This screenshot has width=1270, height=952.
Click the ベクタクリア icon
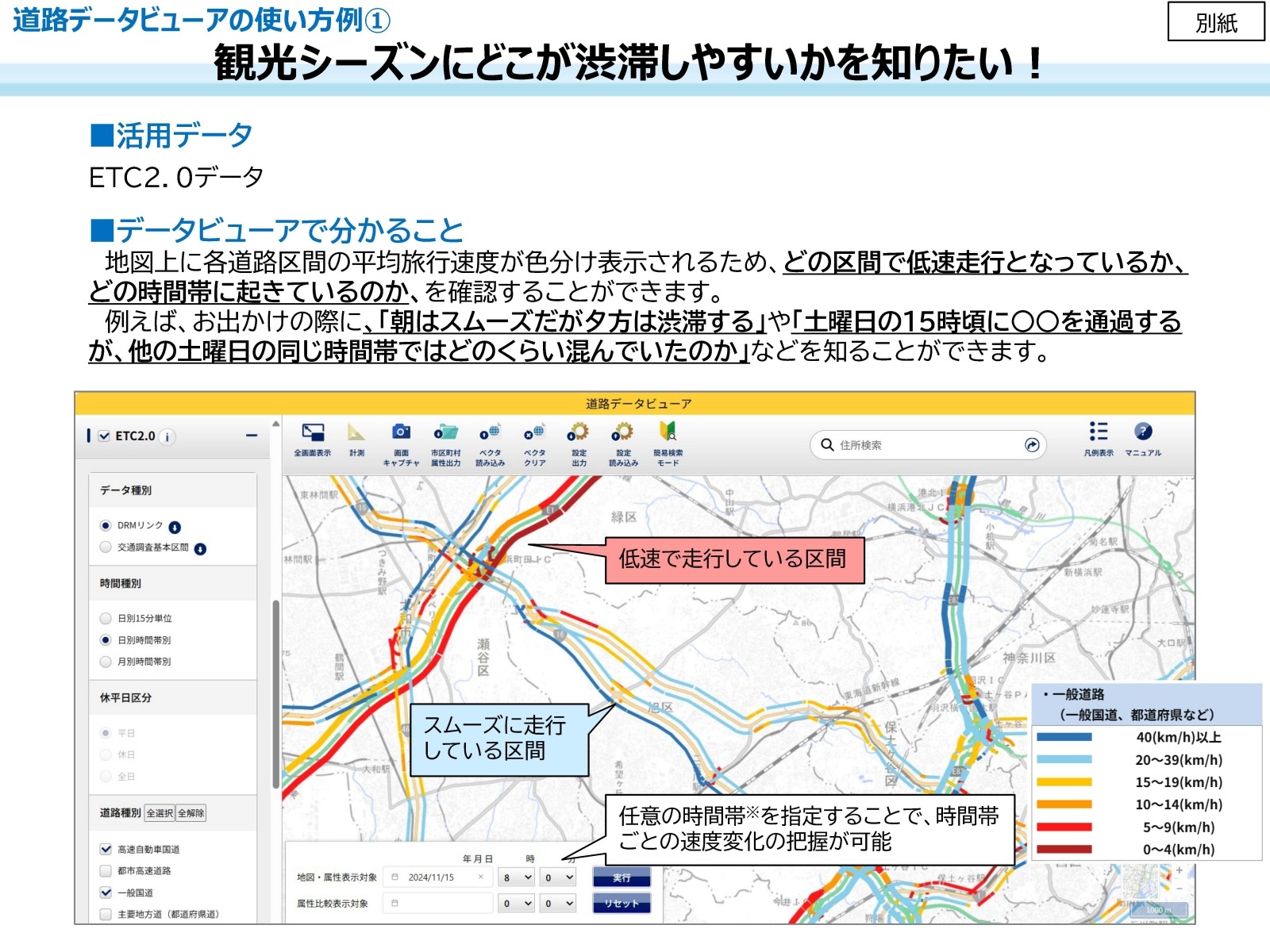tap(534, 432)
